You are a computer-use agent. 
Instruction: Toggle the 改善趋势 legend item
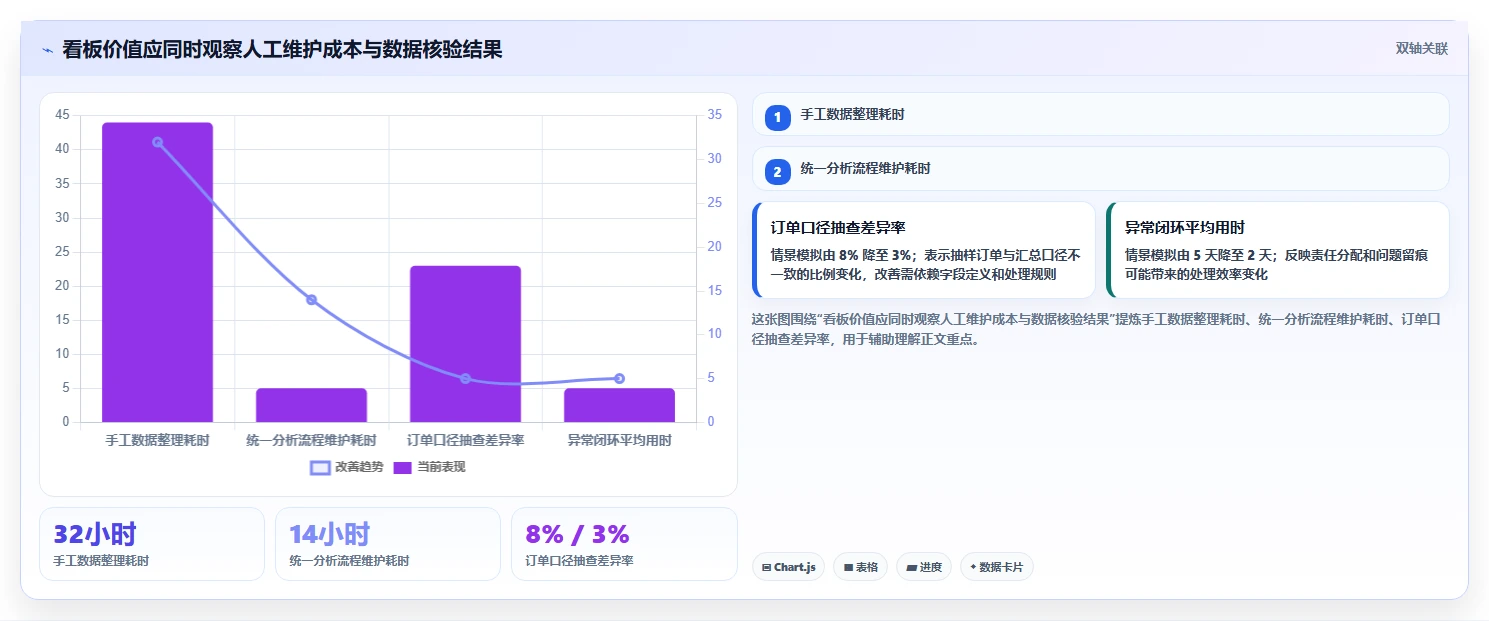click(347, 467)
